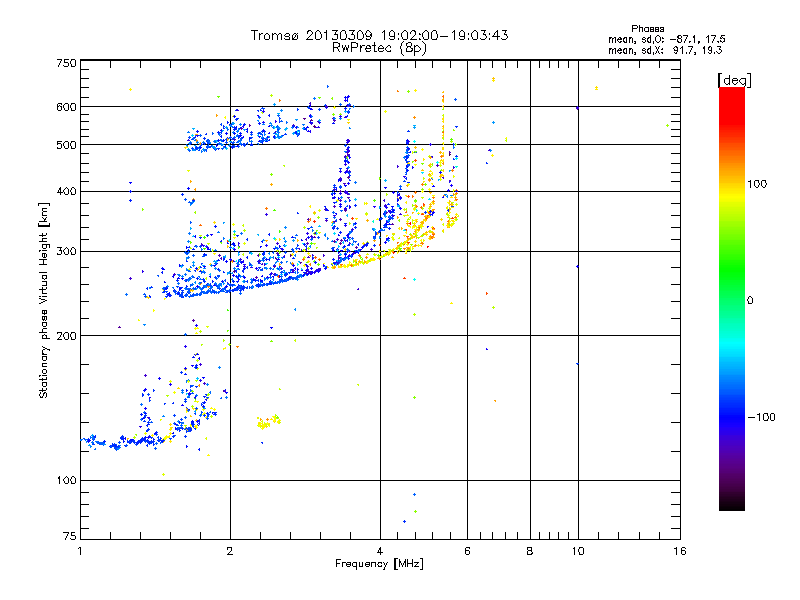The height and width of the screenshot is (600, 800).
Task: Click the colorbar label '-100'
Action: click(x=761, y=417)
